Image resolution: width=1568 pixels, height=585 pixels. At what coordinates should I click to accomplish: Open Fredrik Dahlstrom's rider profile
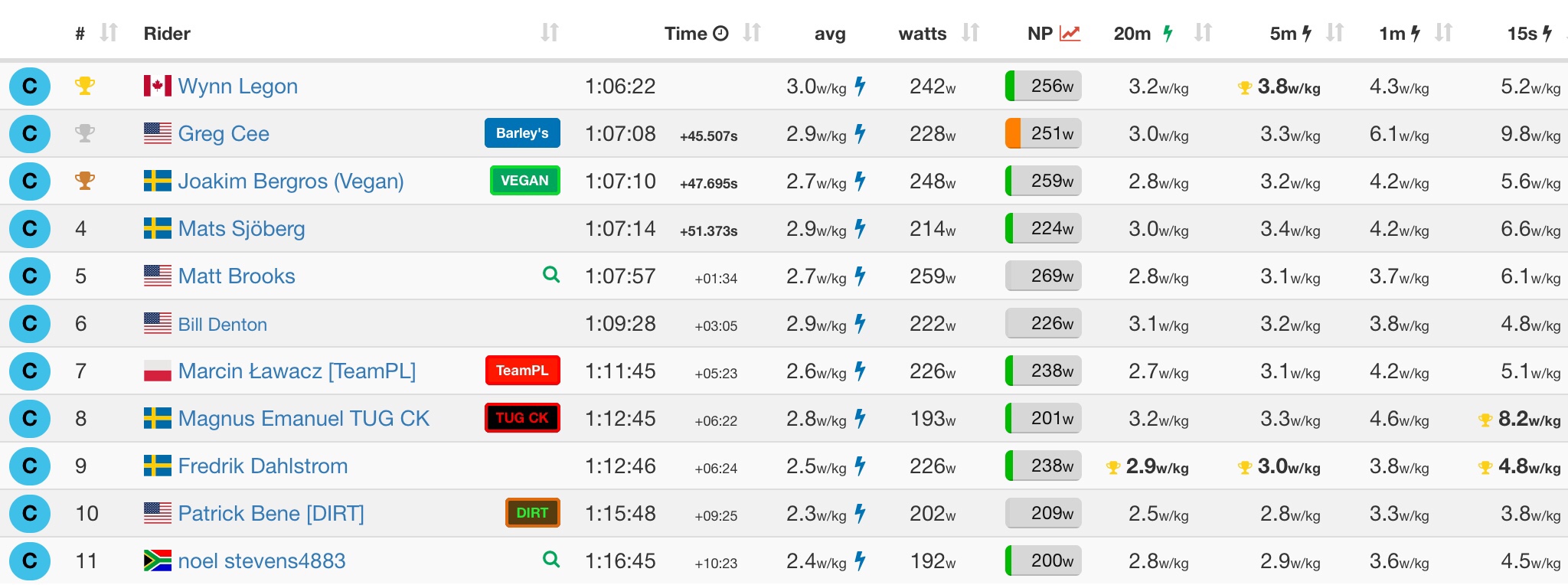(x=263, y=466)
